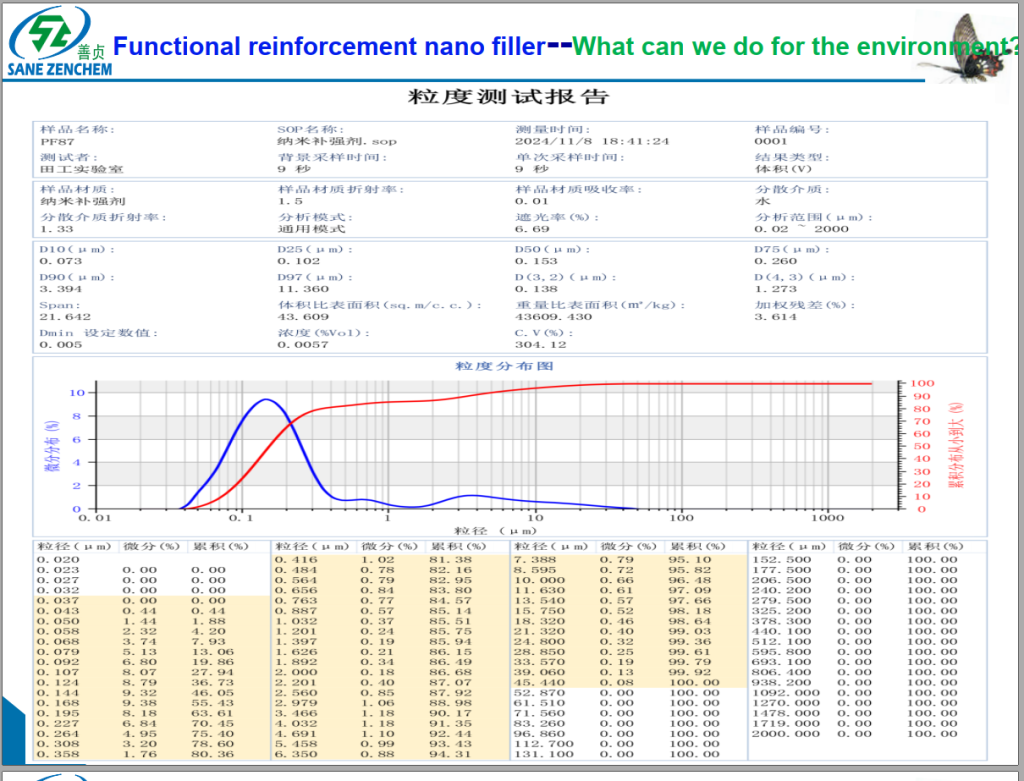Click the analysis range value 0.02 ~ 2000

click(801, 229)
